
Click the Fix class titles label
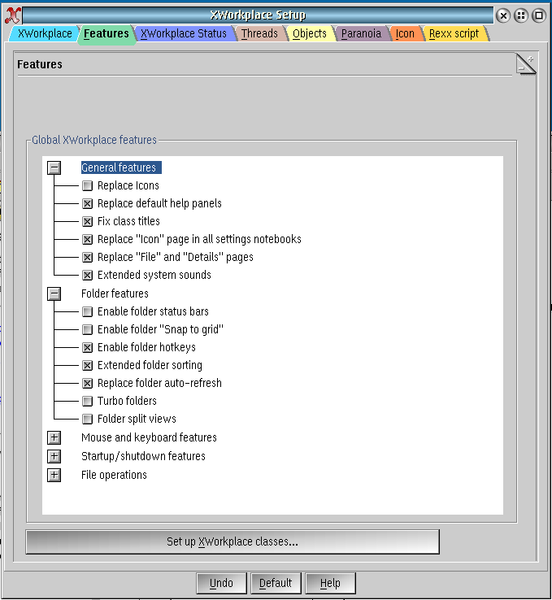click(129, 221)
